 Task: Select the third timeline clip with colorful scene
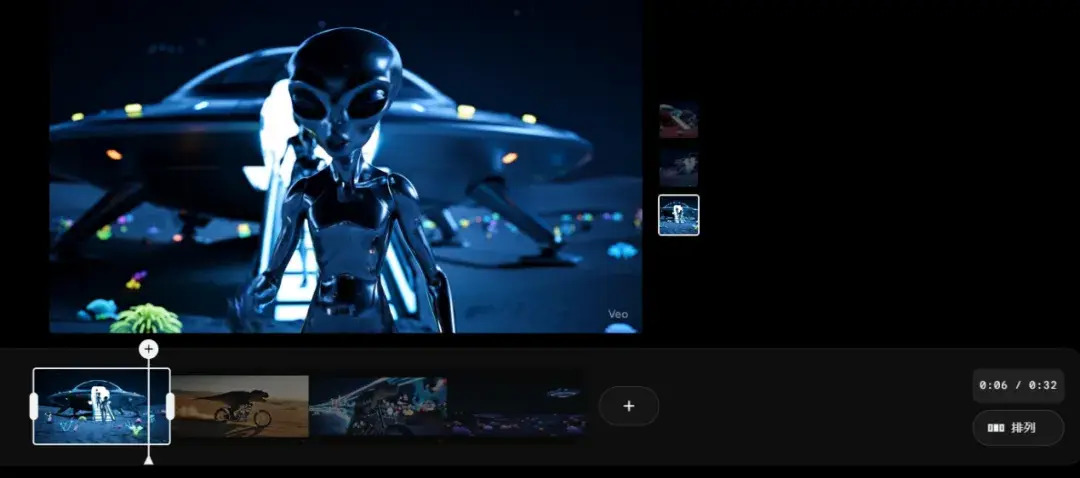(x=377, y=406)
